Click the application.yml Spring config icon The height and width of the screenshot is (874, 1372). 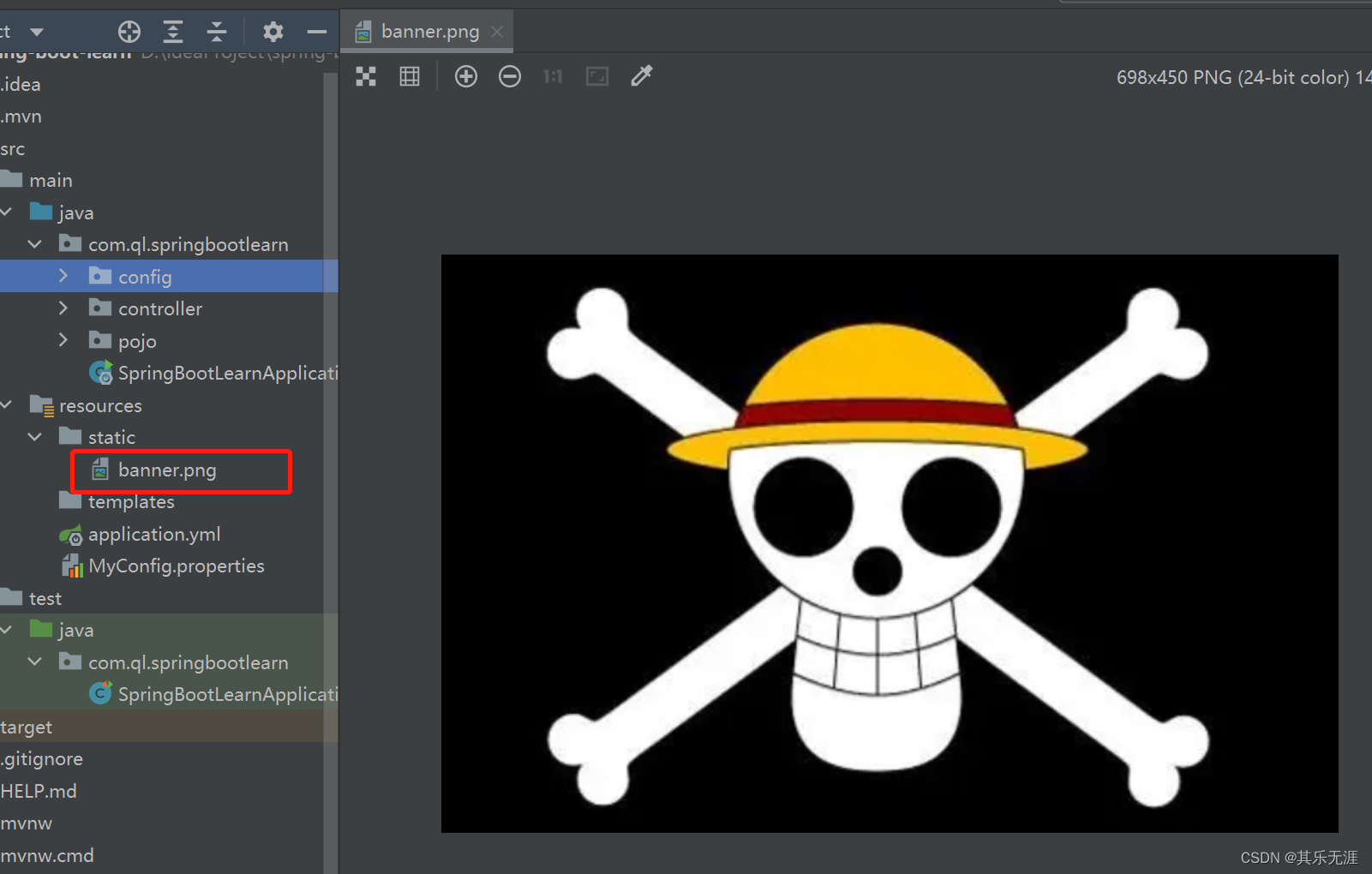click(x=71, y=535)
